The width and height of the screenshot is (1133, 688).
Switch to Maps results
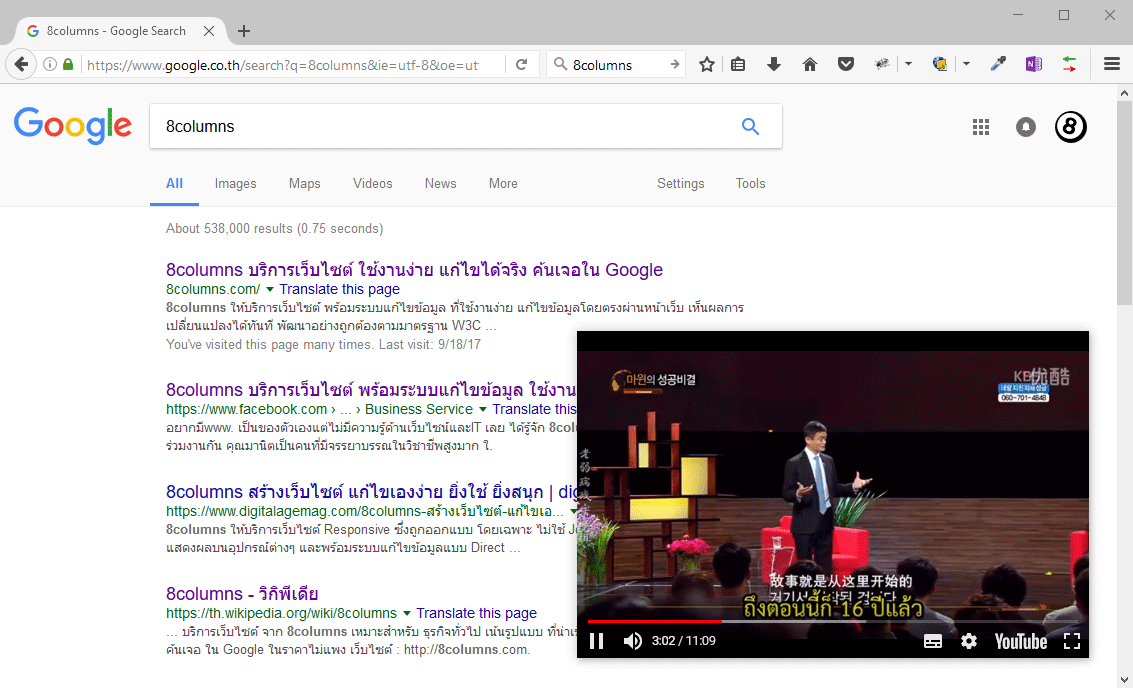(x=304, y=184)
